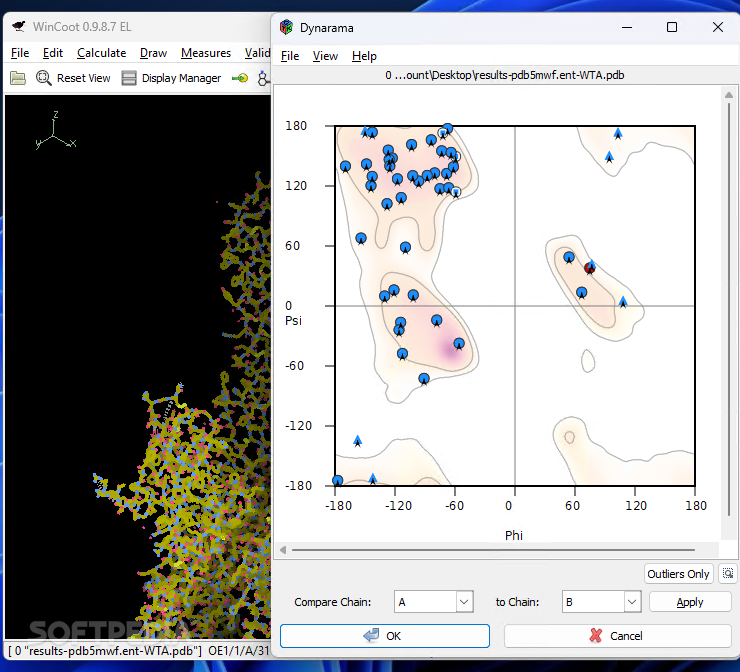Open WinCoot Draw menu
The image size is (740, 672).
(153, 53)
